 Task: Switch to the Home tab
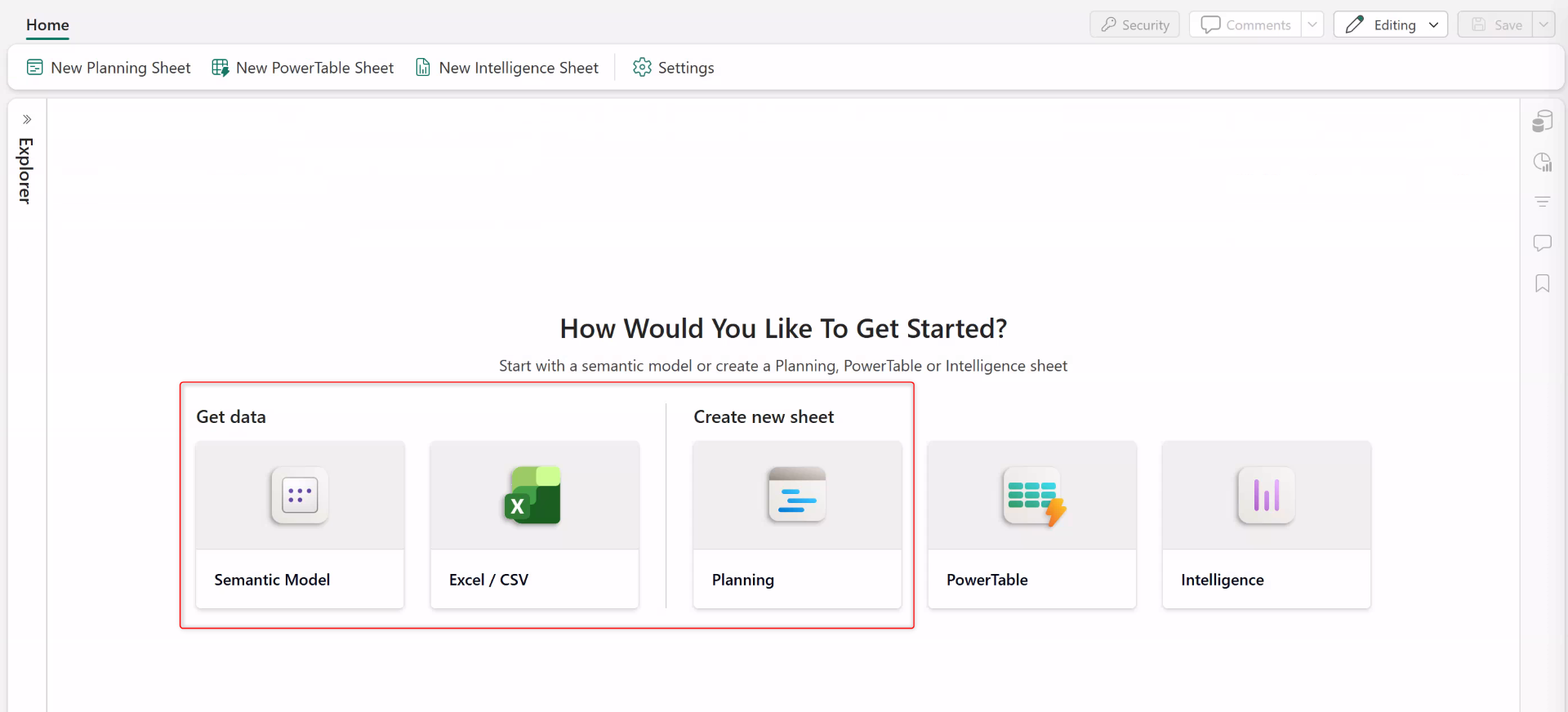pyautogui.click(x=47, y=24)
